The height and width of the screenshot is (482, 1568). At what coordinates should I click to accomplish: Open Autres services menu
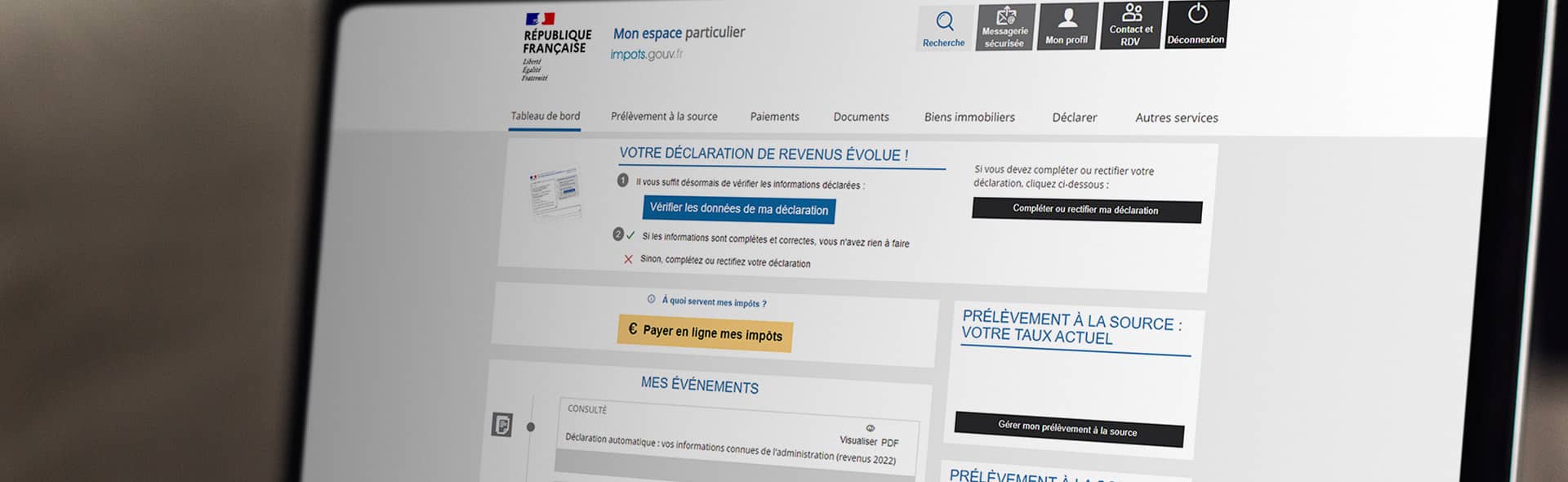tap(1176, 118)
